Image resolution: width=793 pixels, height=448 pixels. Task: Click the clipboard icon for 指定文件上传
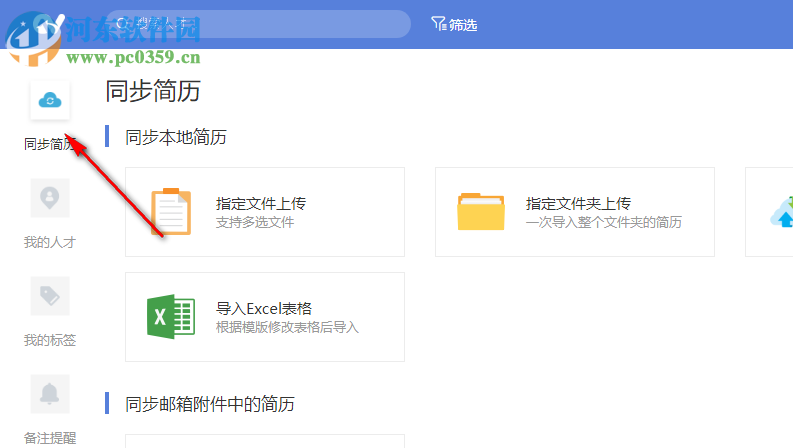point(171,212)
